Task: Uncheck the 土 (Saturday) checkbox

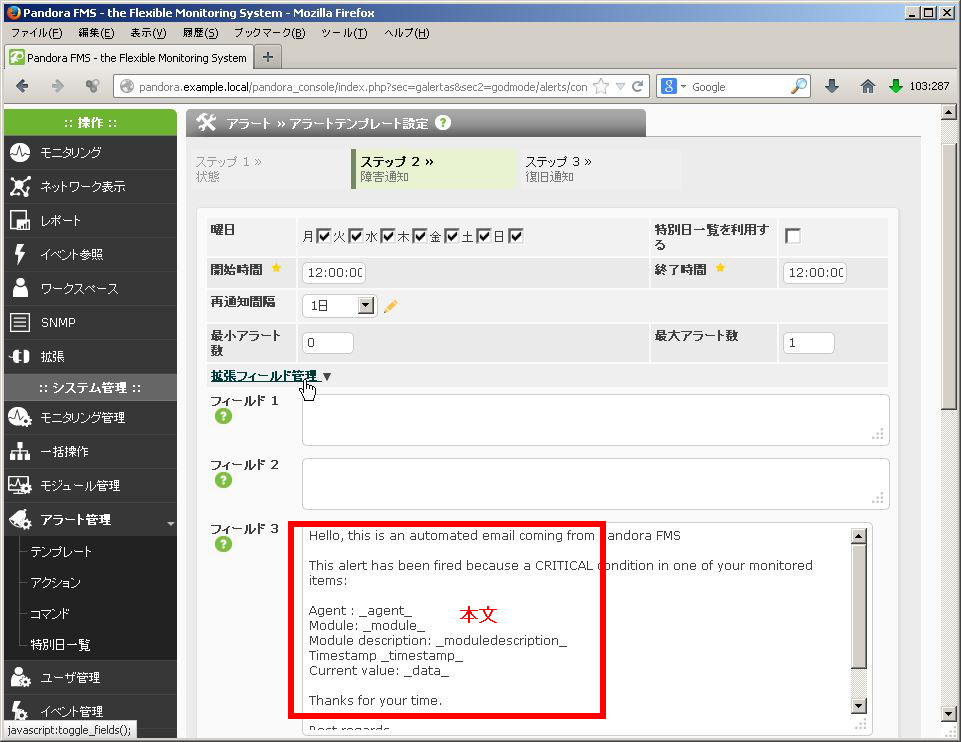Action: point(484,236)
